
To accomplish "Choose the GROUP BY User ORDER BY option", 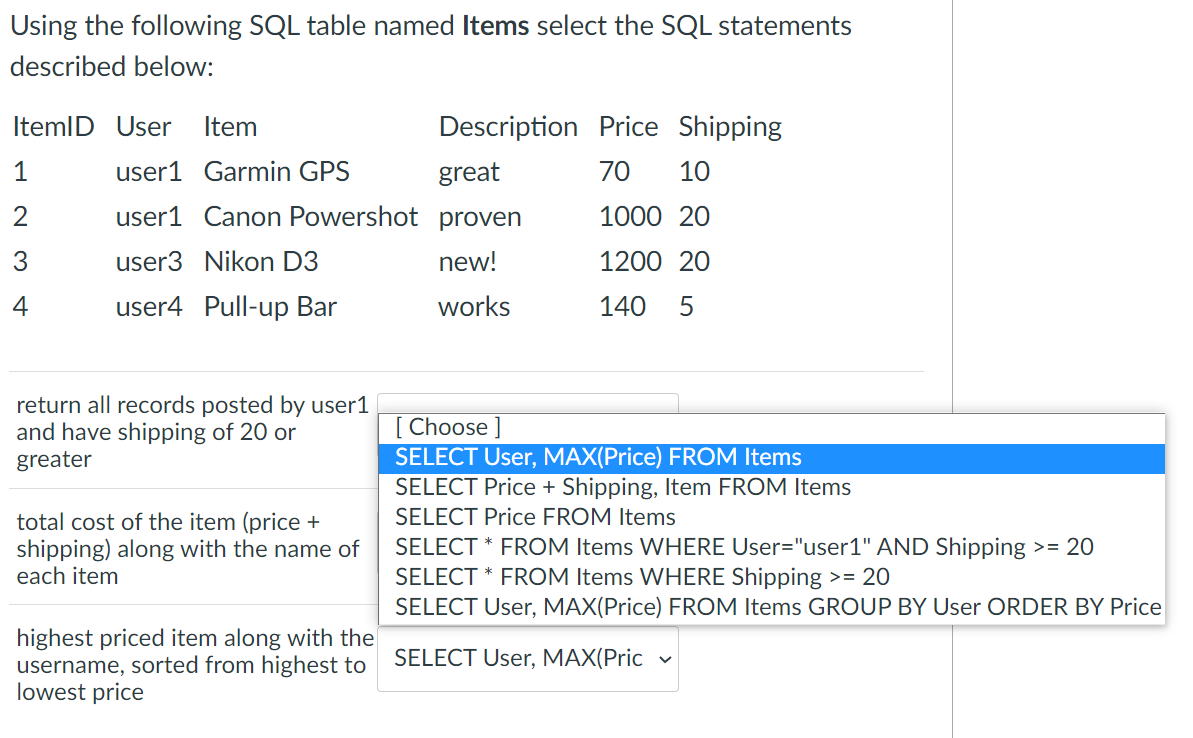I will [x=778, y=607].
